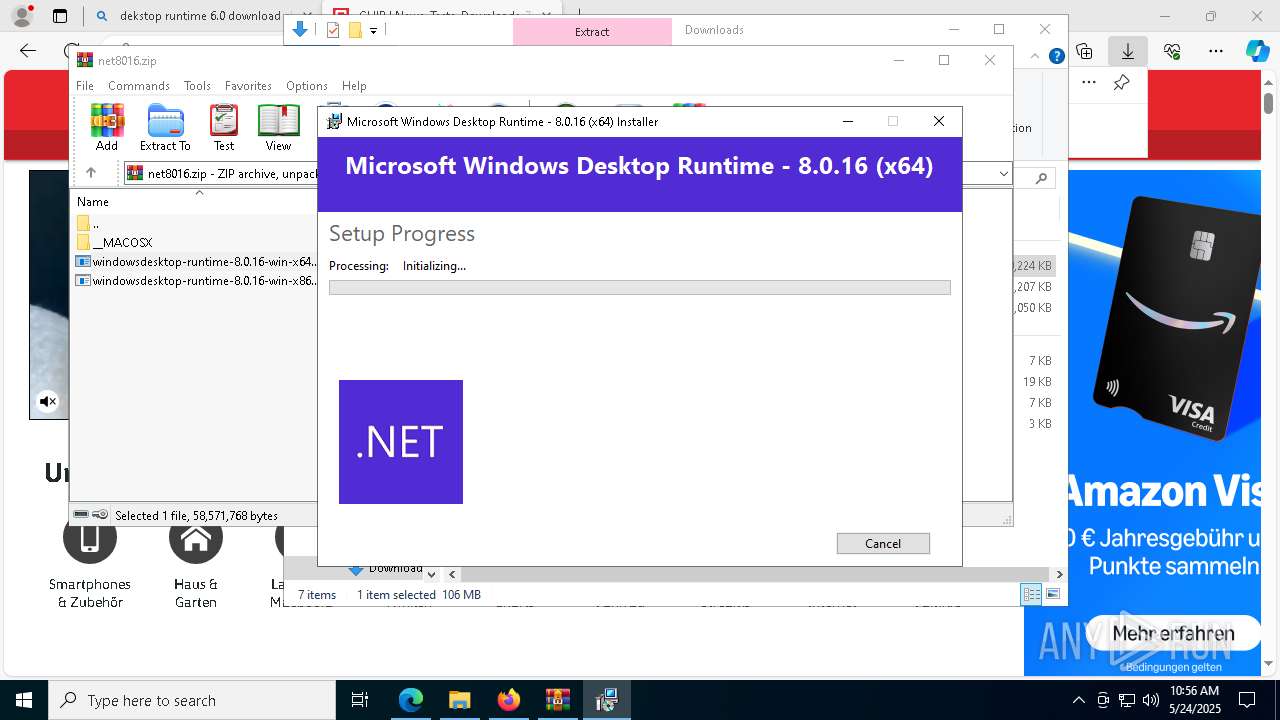Open the Favorites menu in WinRAR
This screenshot has height=720, width=1280.
click(248, 86)
